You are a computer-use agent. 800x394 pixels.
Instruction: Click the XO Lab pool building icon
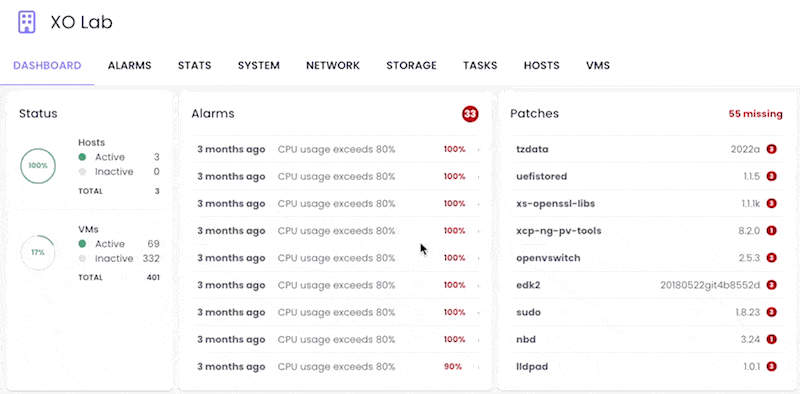click(27, 22)
